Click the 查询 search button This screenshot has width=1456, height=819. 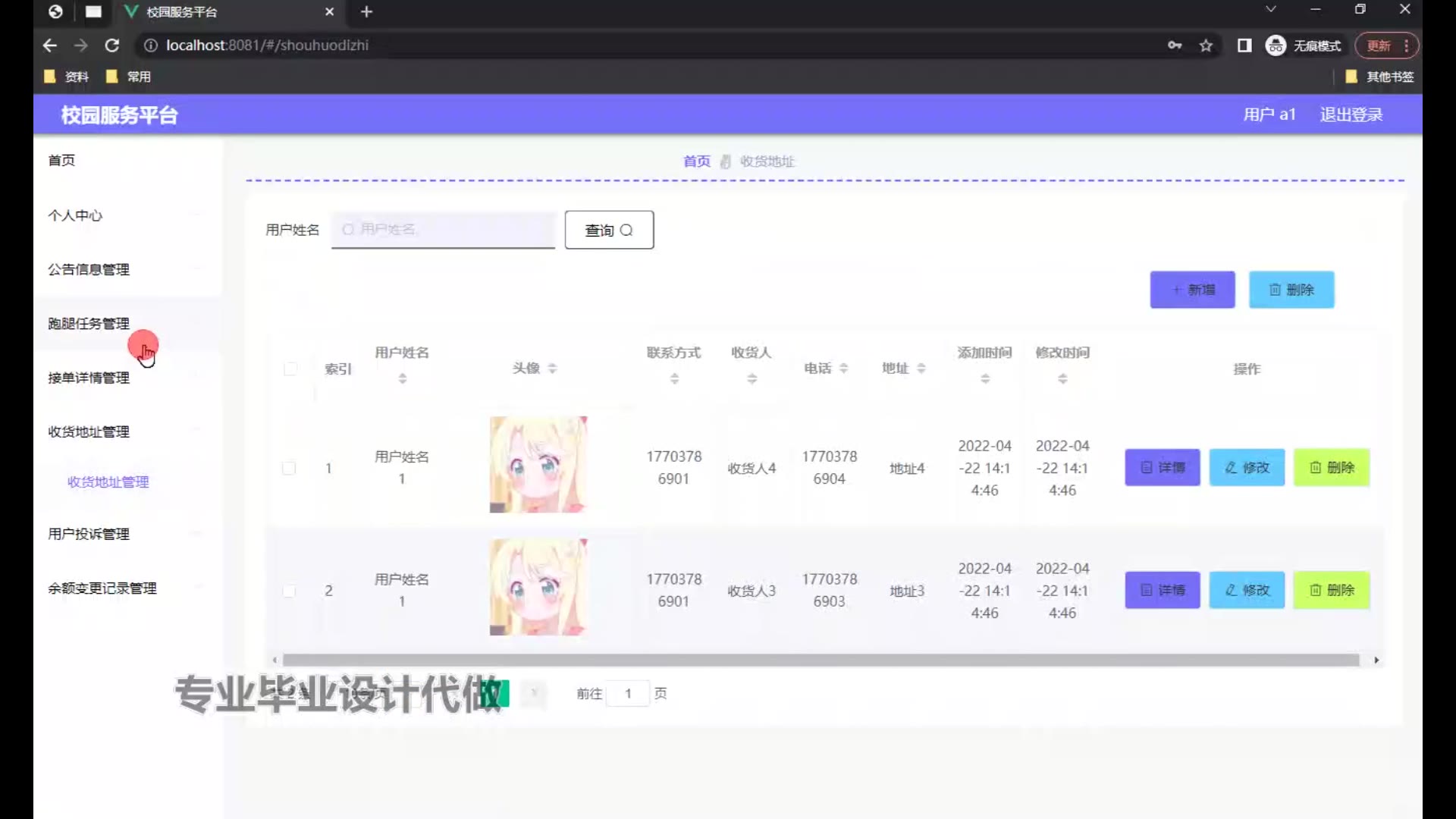tap(609, 231)
